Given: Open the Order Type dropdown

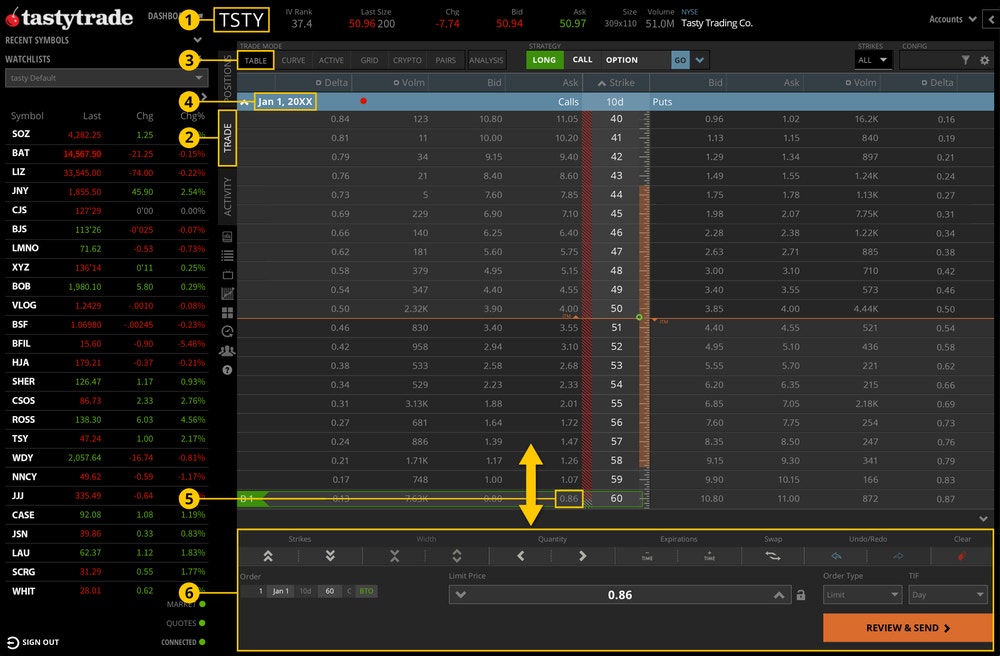Looking at the screenshot, I should (x=862, y=594).
